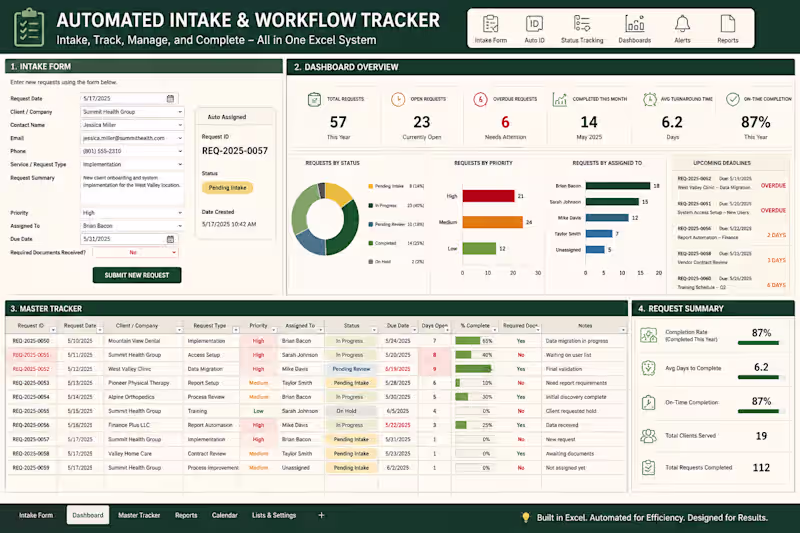The image size is (800, 533).
Task: Click the clipboard checklist logo icon
Action: 29,27
